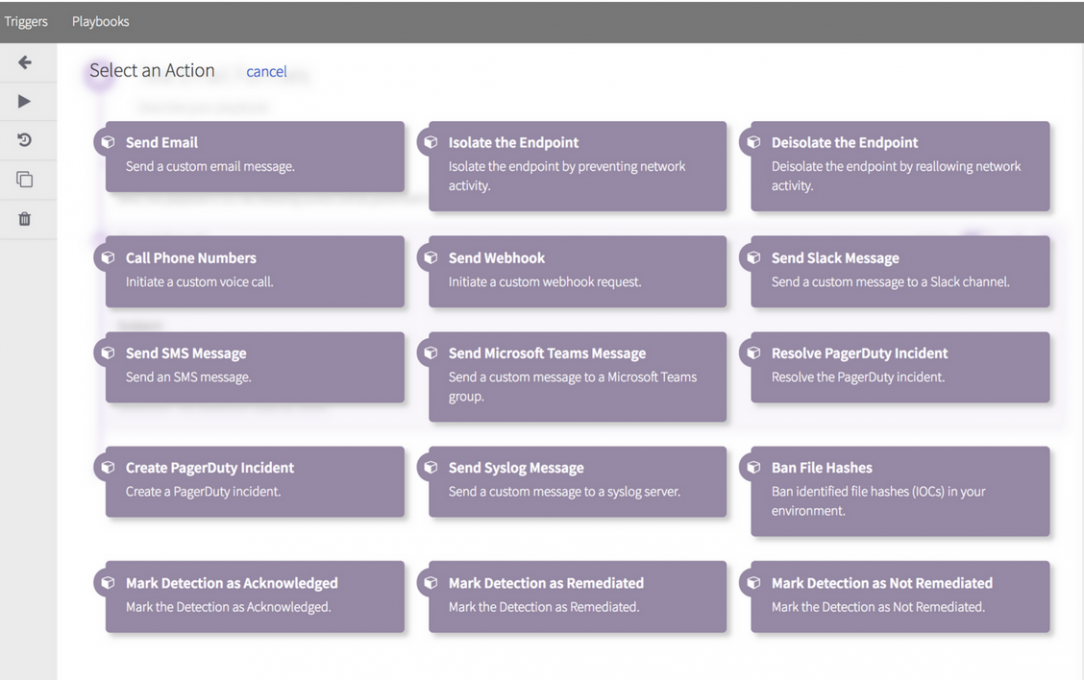Viewport: 1084px width, 680px height.
Task: Switch to the Playbooks tab
Action: tap(100, 21)
